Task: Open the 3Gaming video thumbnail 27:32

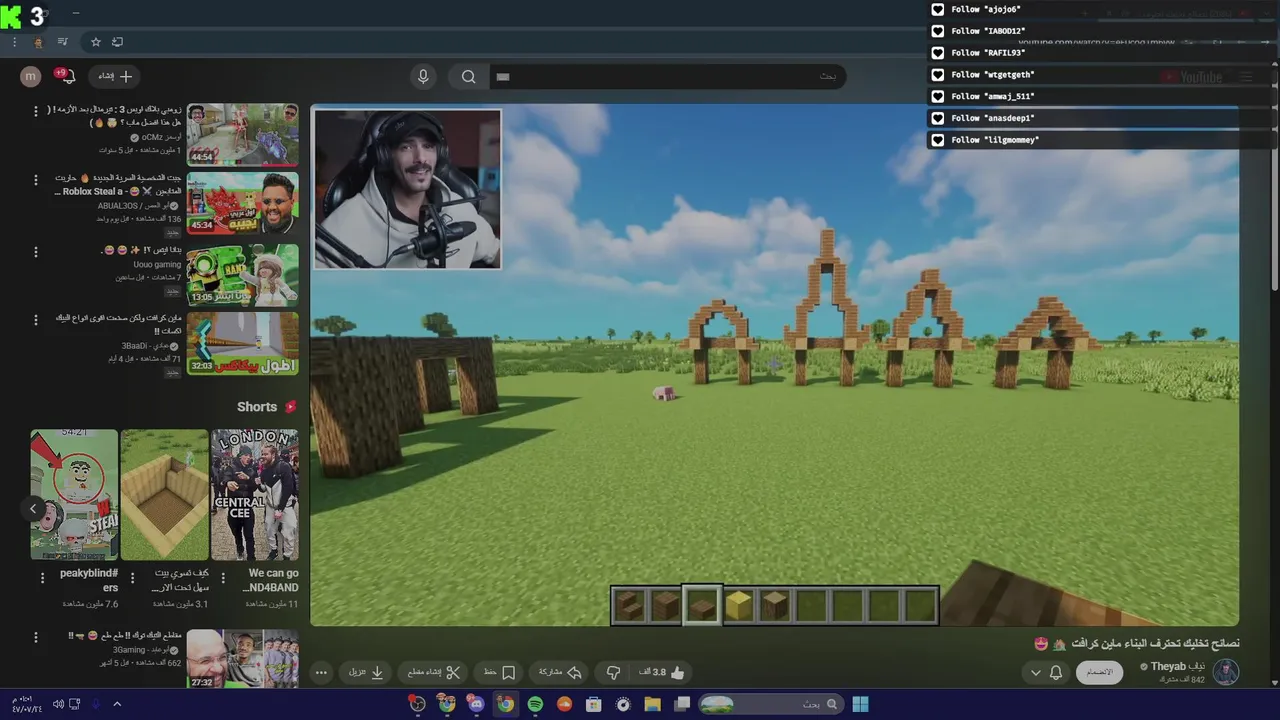Action: tap(243, 658)
